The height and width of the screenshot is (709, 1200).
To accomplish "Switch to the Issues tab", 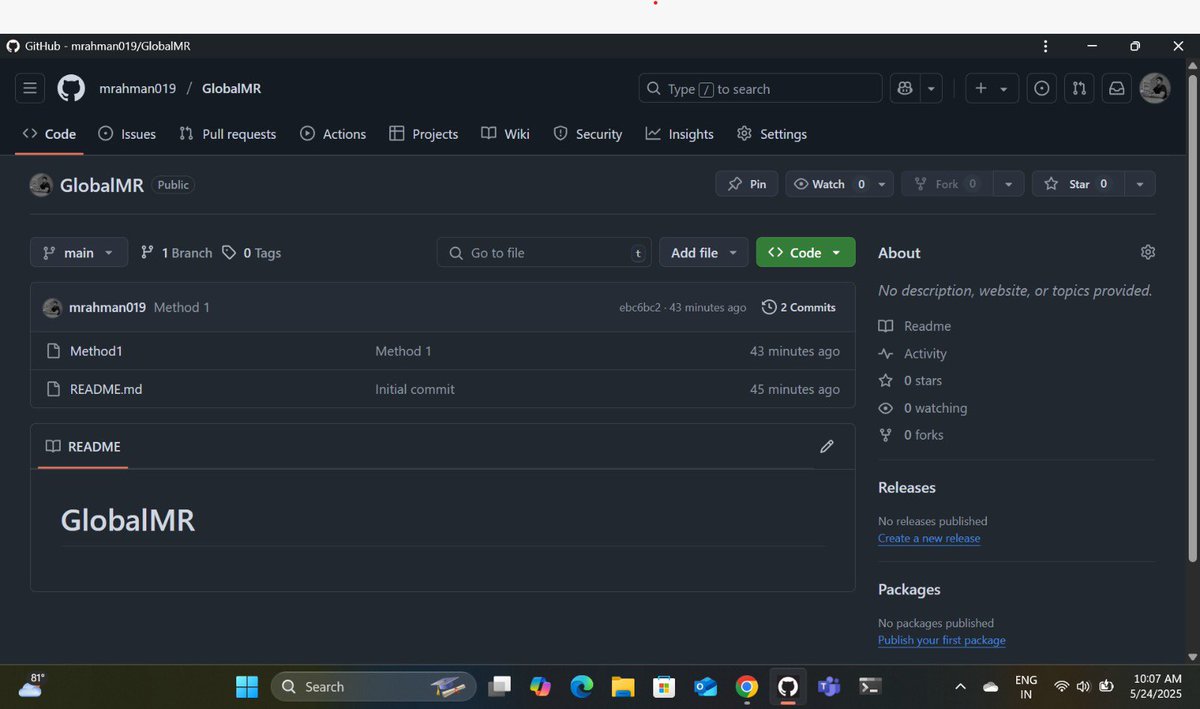I will pos(127,134).
